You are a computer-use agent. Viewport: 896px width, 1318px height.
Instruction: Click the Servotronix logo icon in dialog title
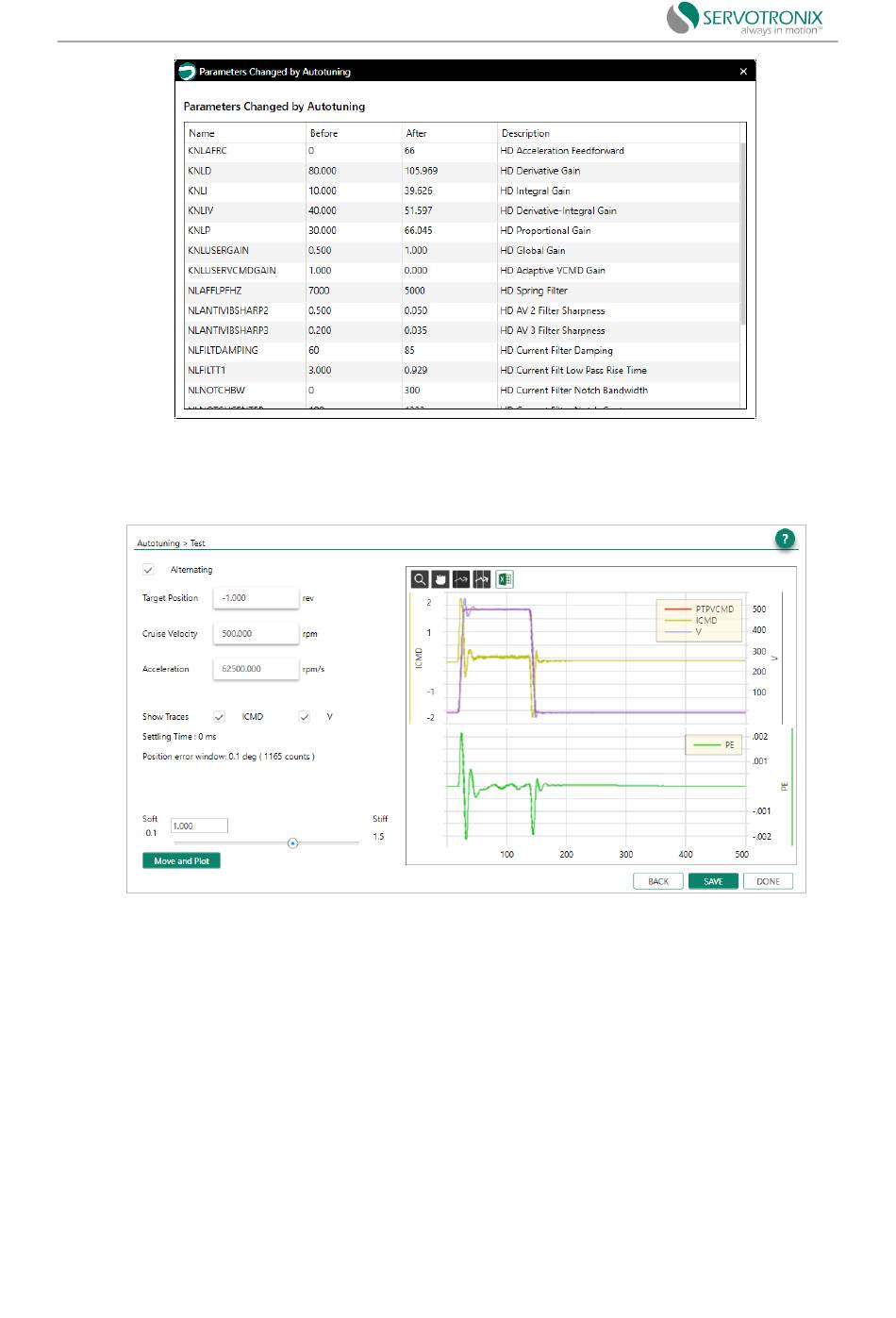[187, 72]
